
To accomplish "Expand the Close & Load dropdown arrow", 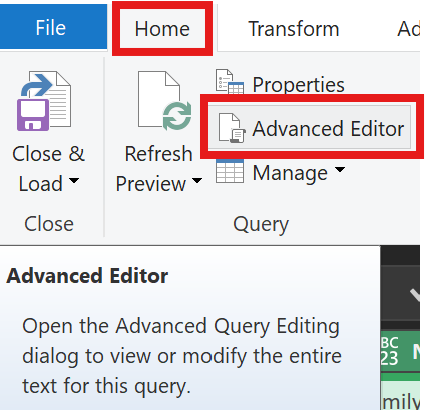I will (74, 181).
